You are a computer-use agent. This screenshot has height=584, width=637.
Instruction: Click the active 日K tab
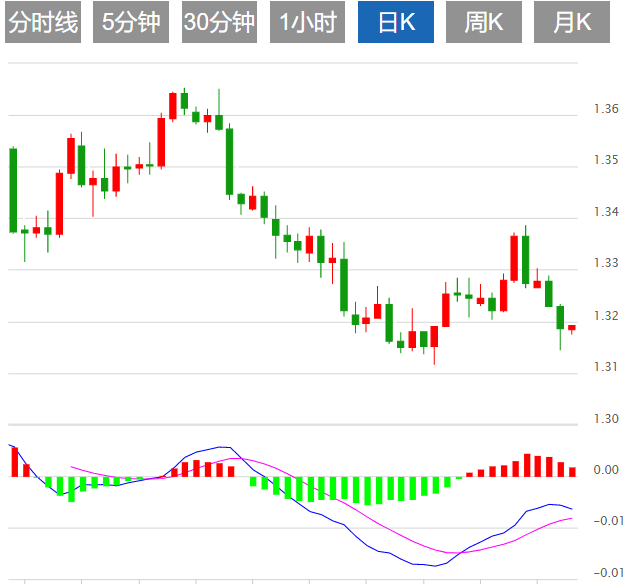click(x=396, y=22)
